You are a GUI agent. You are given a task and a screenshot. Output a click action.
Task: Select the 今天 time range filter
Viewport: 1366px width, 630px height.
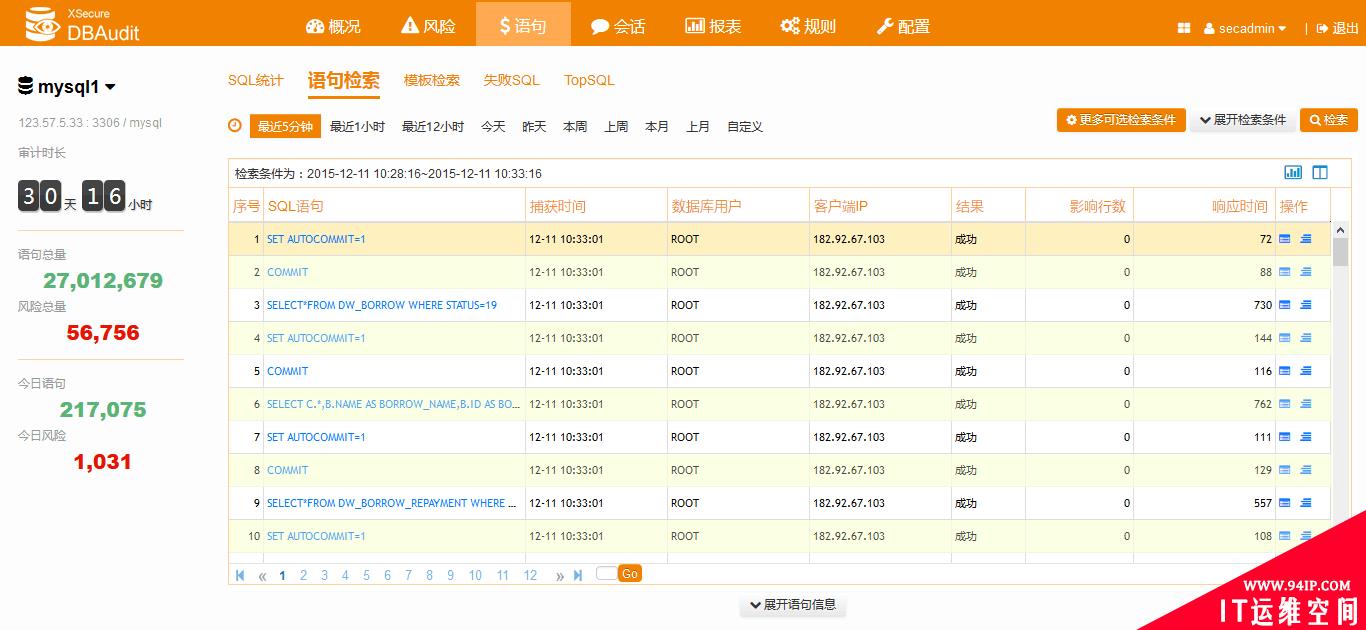point(493,127)
